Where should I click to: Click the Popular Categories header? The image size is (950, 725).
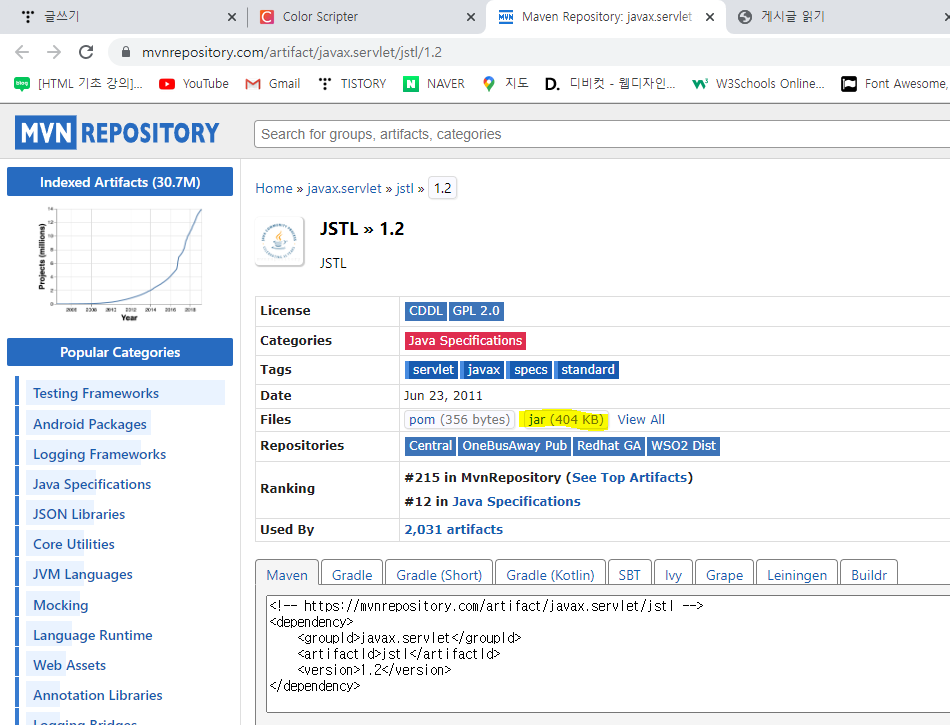120,352
